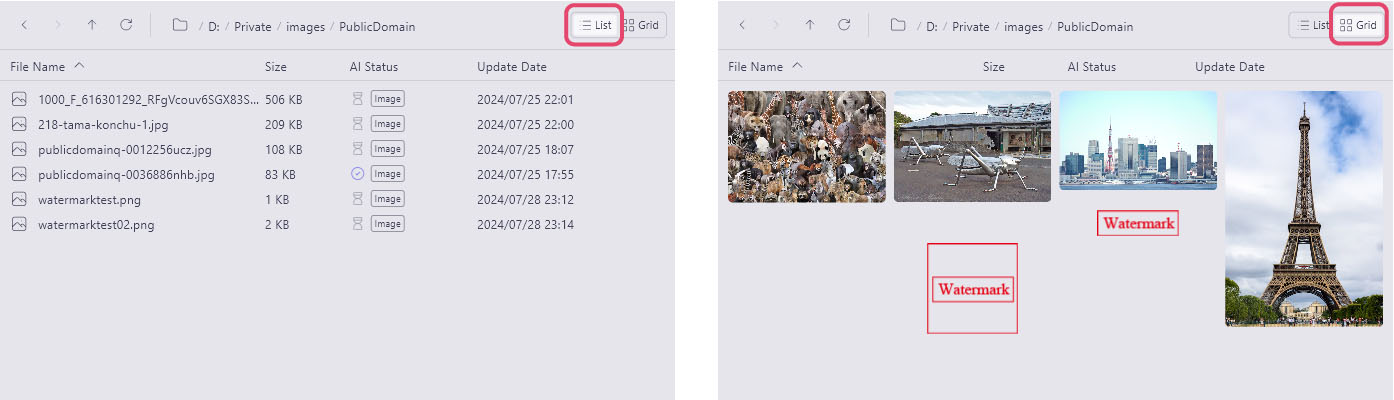Open D: breadcrumb in right window
Screen dimensions: 1394x400
[x=932, y=26]
